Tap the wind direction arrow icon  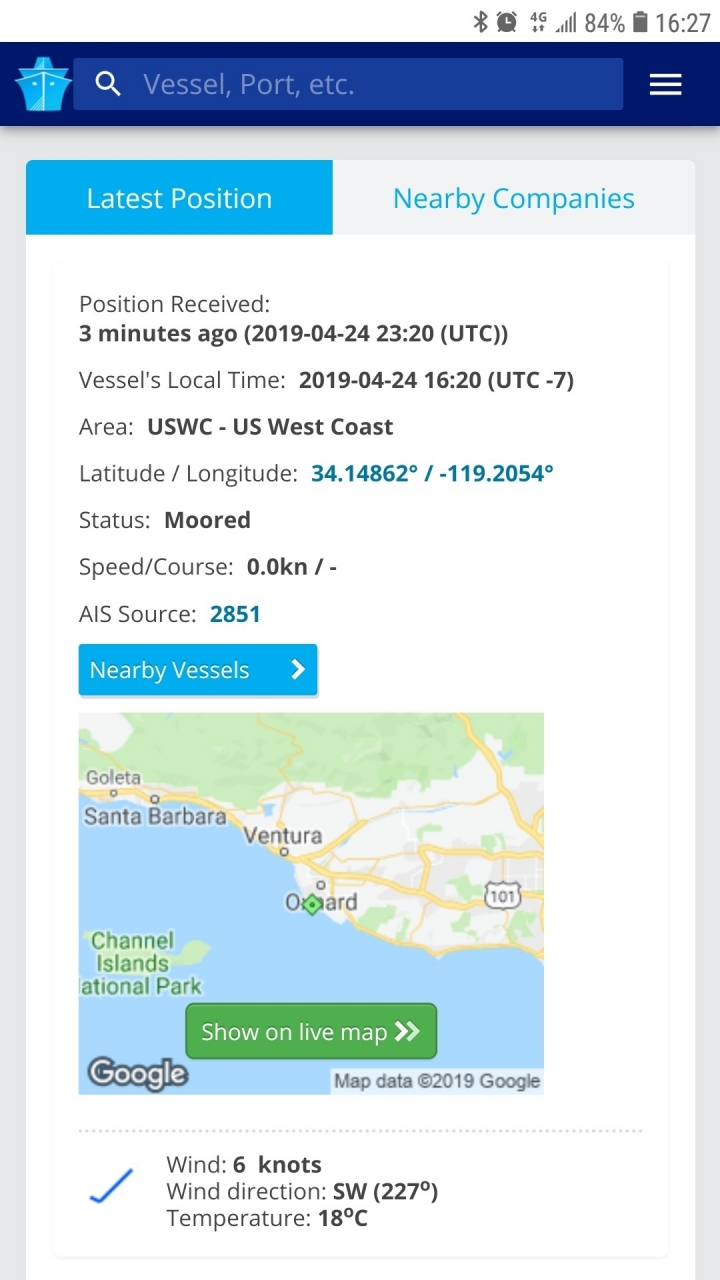point(111,1186)
